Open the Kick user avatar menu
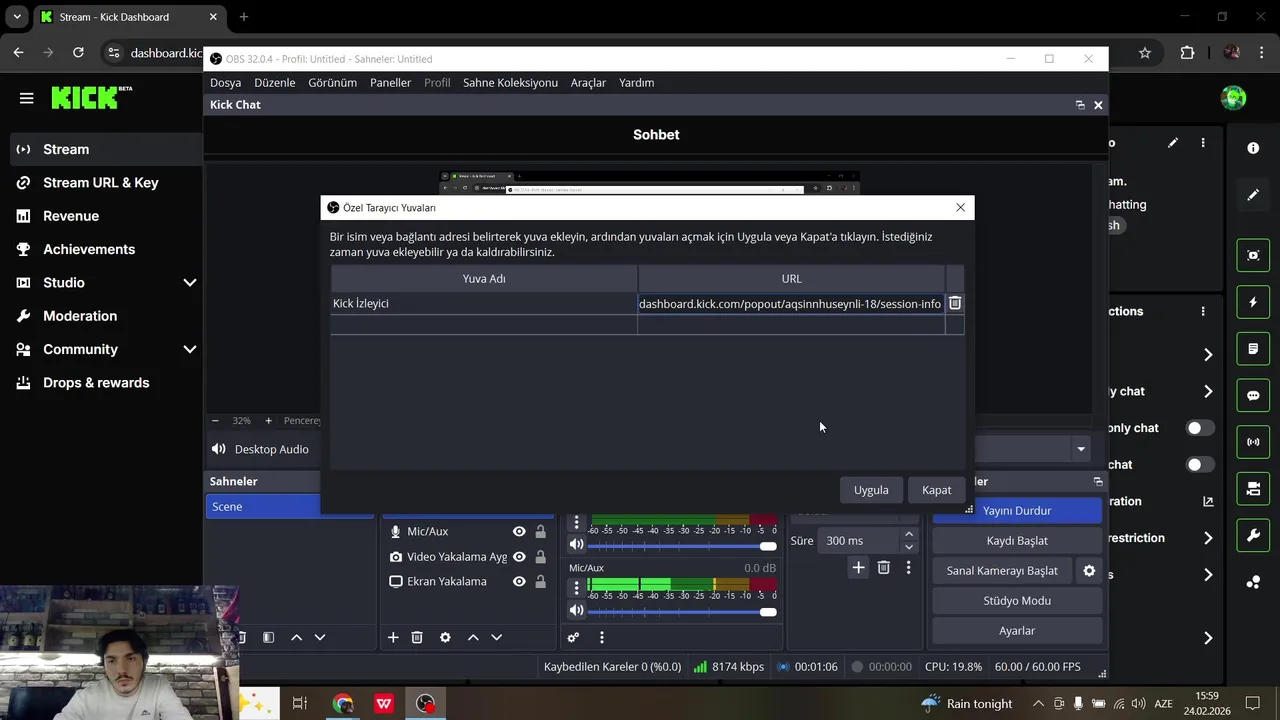1280x720 pixels. tap(1233, 98)
